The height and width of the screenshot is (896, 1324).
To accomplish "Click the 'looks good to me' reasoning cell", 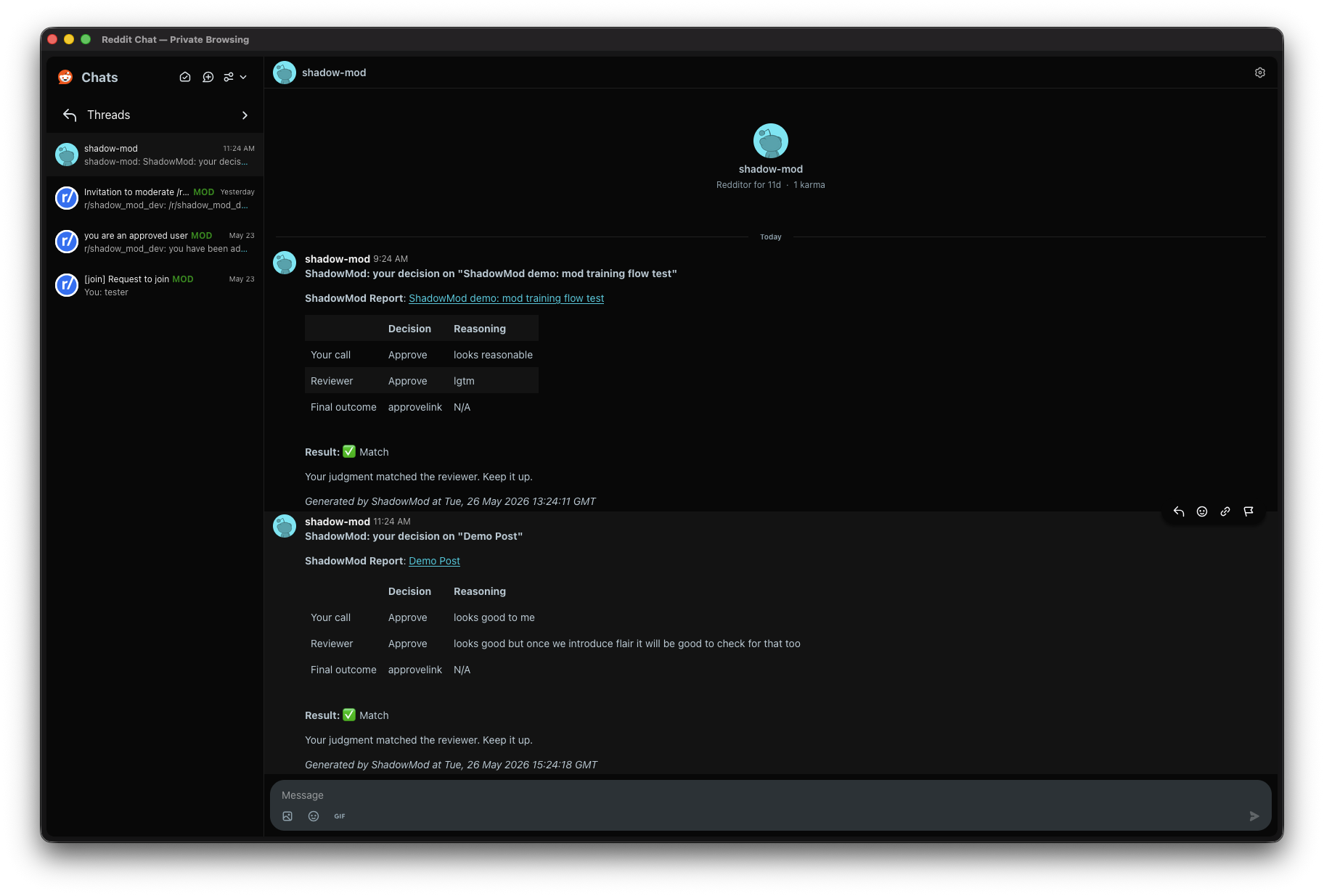I will 494,617.
